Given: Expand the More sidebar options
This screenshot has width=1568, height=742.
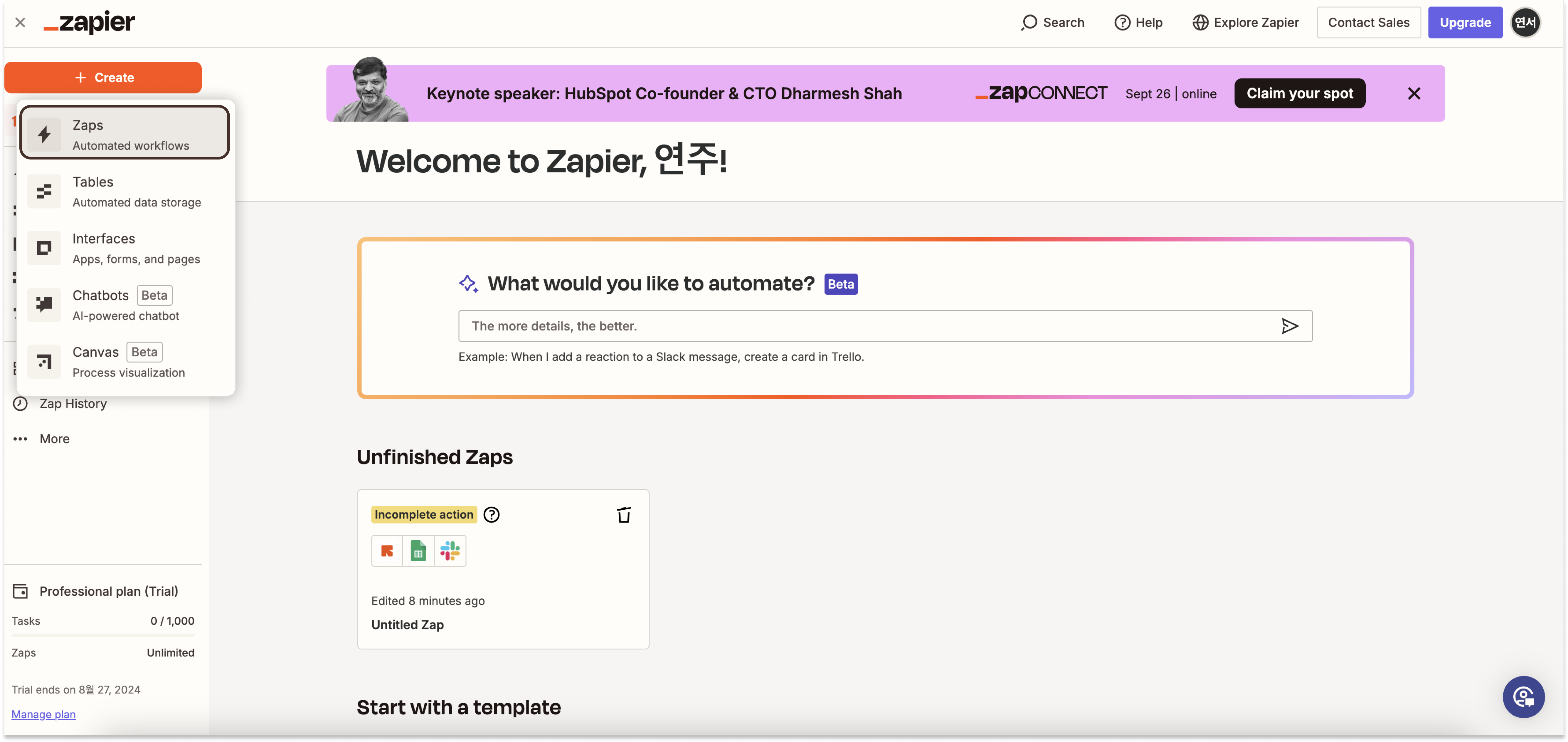Looking at the screenshot, I should pyautogui.click(x=53, y=439).
